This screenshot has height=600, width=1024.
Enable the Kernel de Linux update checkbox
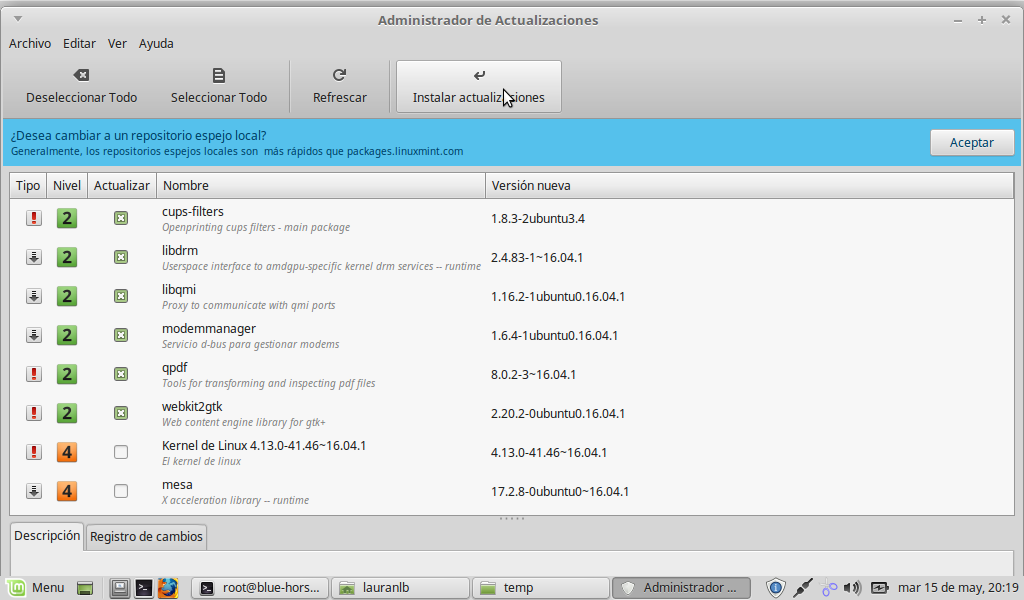click(121, 452)
